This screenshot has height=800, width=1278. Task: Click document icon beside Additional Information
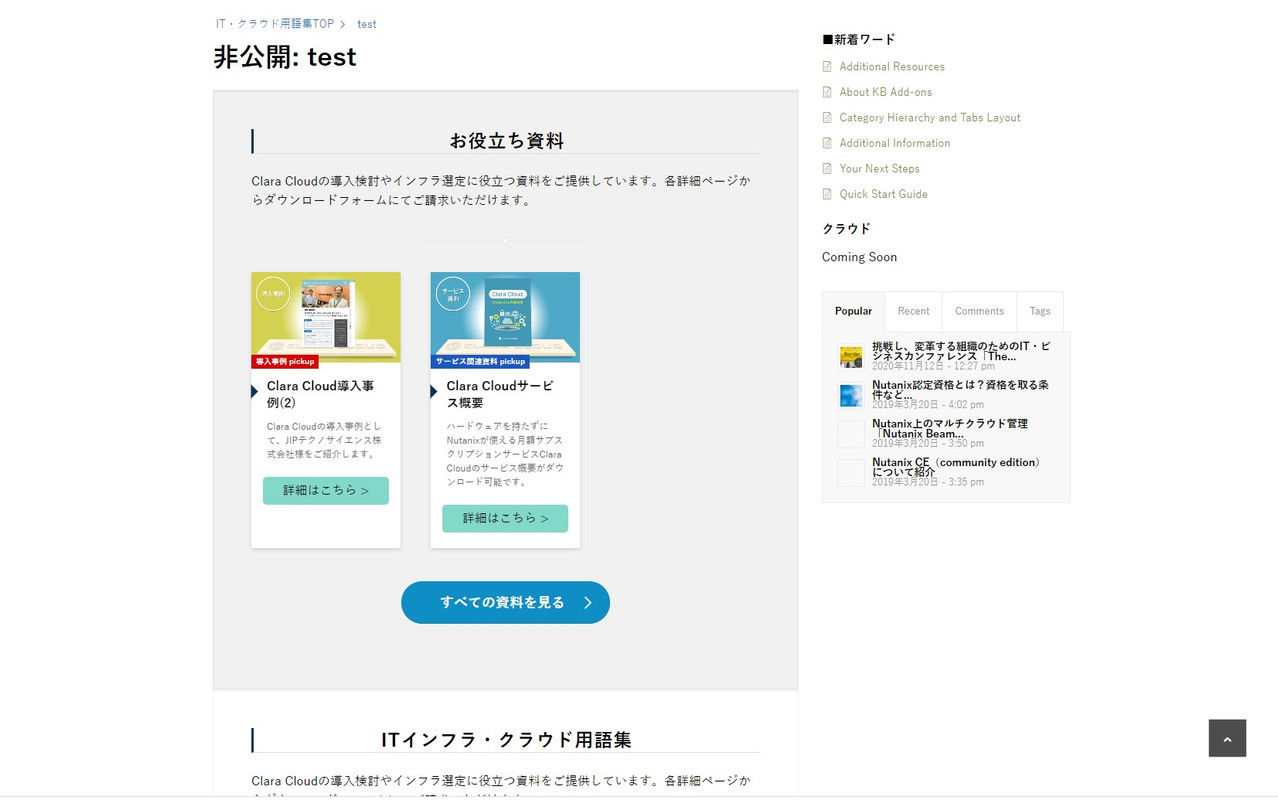point(827,143)
